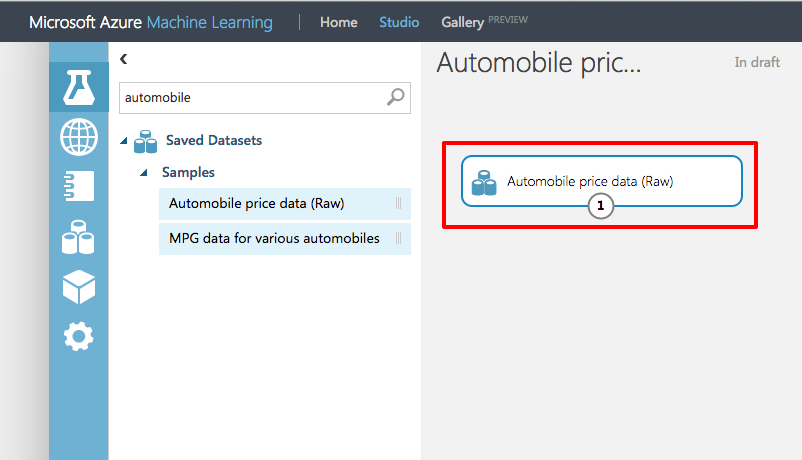Collapse the Saved Datasets tree node

(125, 141)
